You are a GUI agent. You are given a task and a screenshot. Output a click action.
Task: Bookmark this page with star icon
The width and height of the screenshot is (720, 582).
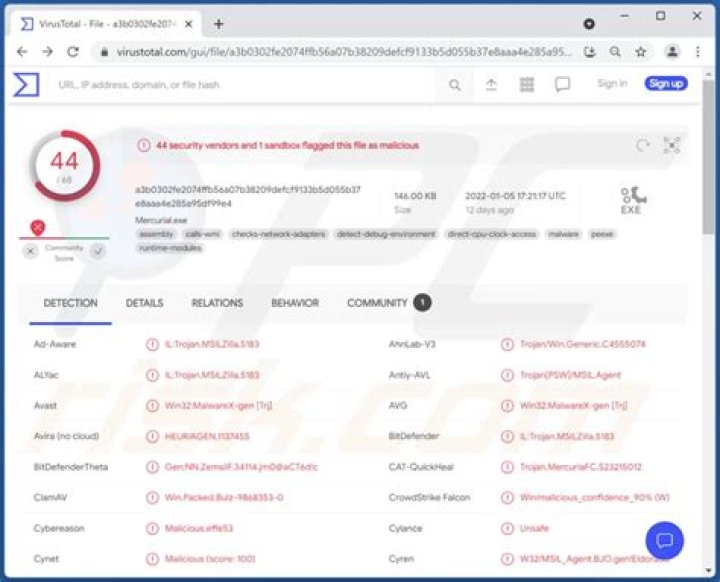pyautogui.click(x=640, y=51)
